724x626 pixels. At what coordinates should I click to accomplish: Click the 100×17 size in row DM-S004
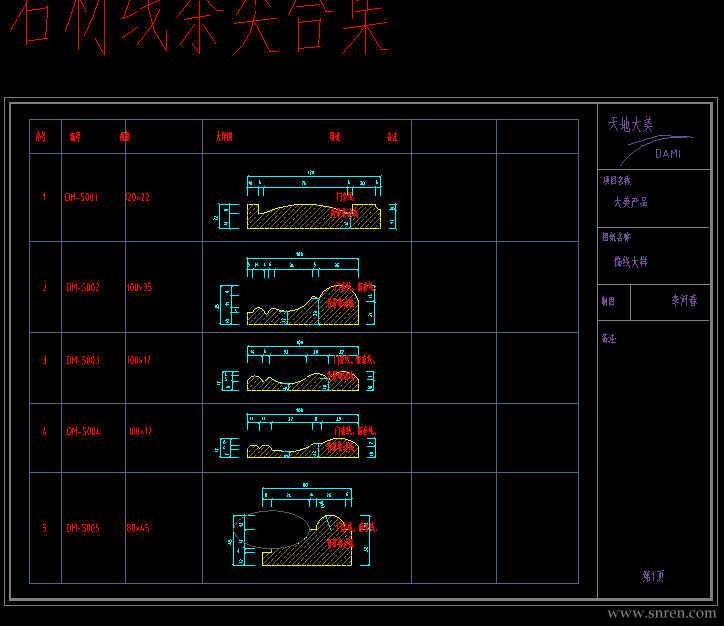coord(140,431)
